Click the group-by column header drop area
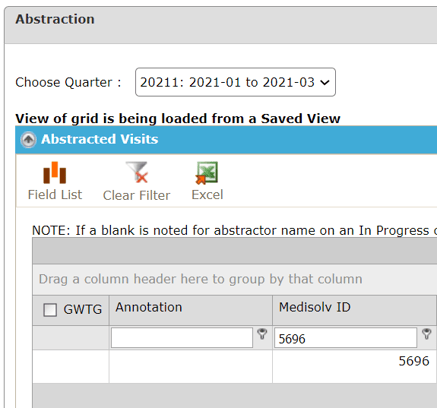The height and width of the screenshot is (408, 437). [x=235, y=279]
